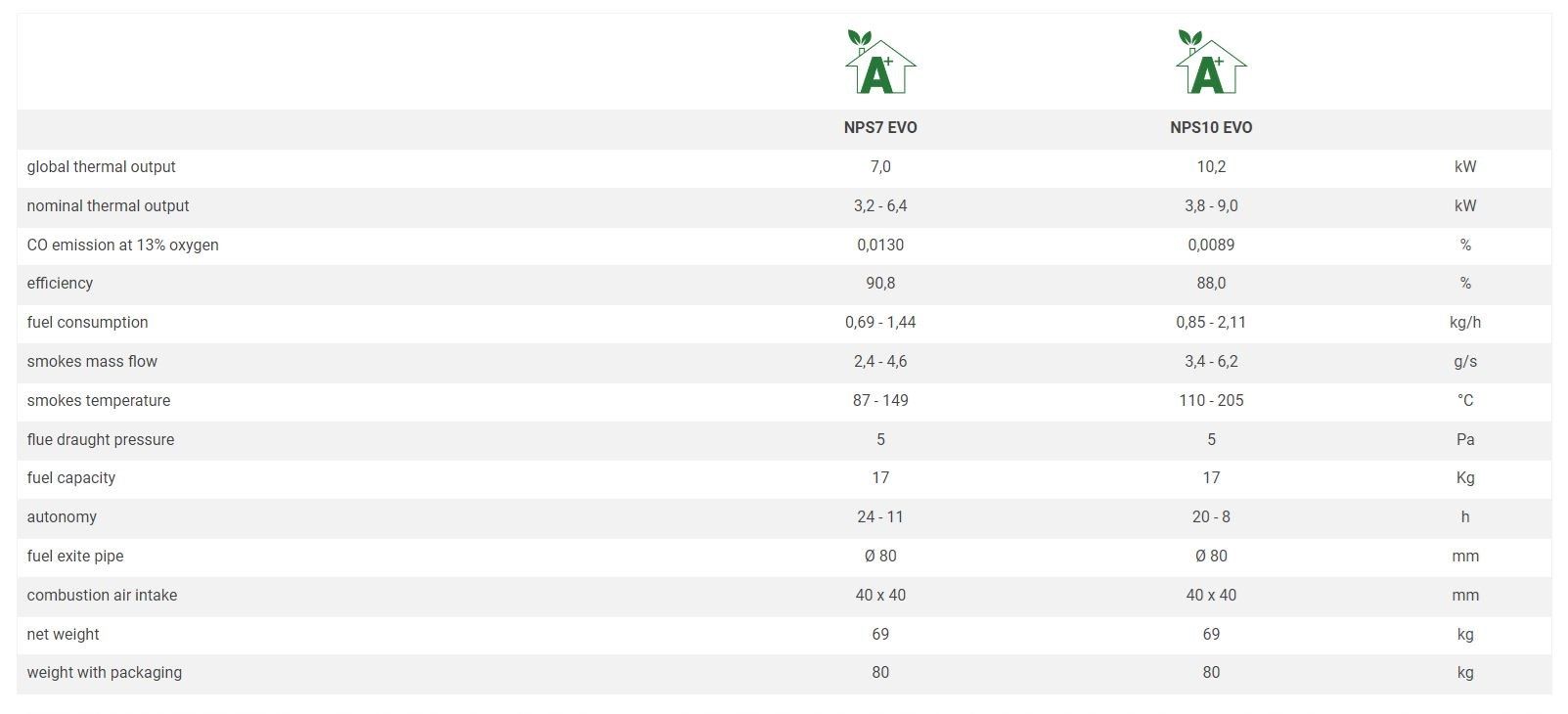Click the nominal thermal output row label

[108, 205]
